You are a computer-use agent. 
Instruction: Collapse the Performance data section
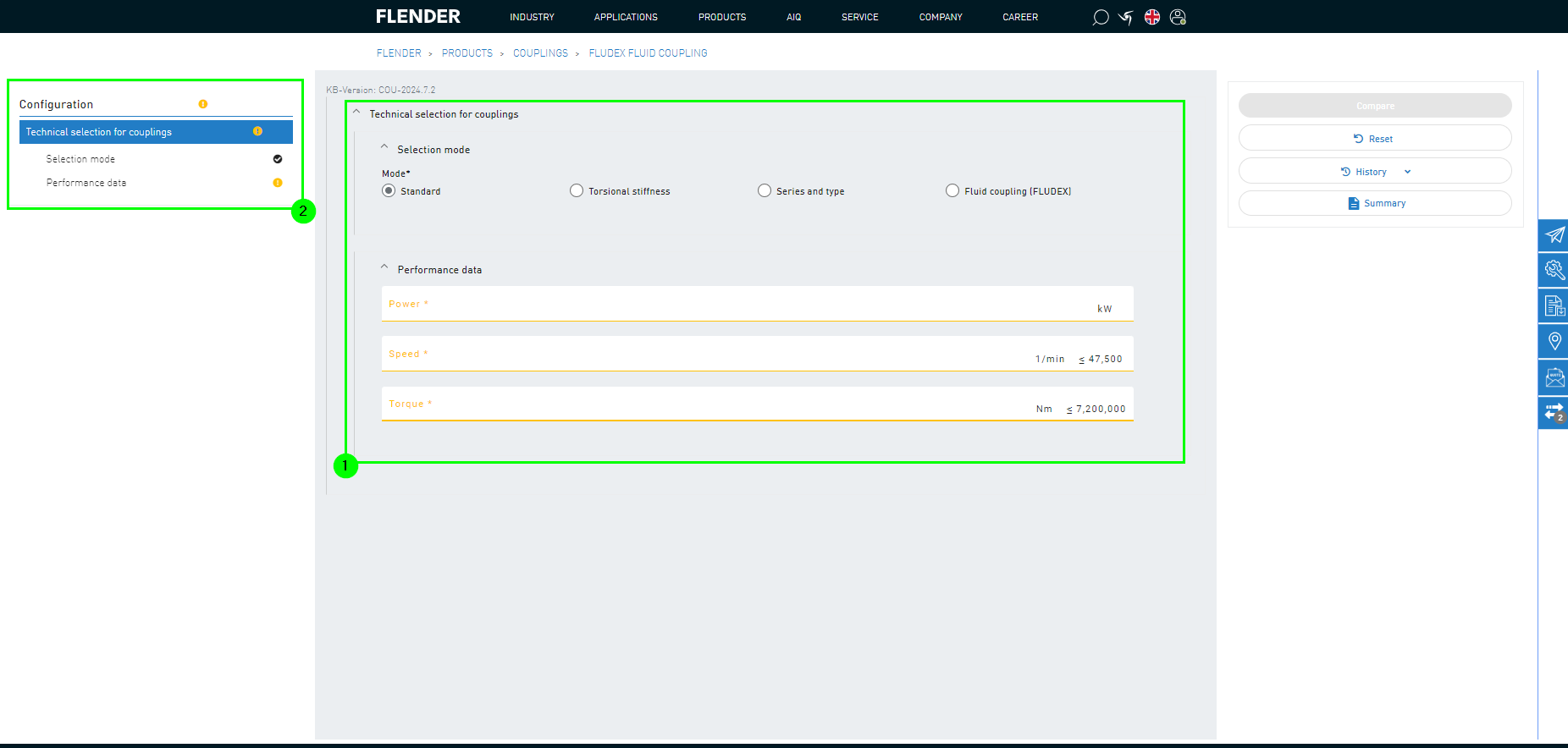[384, 267]
